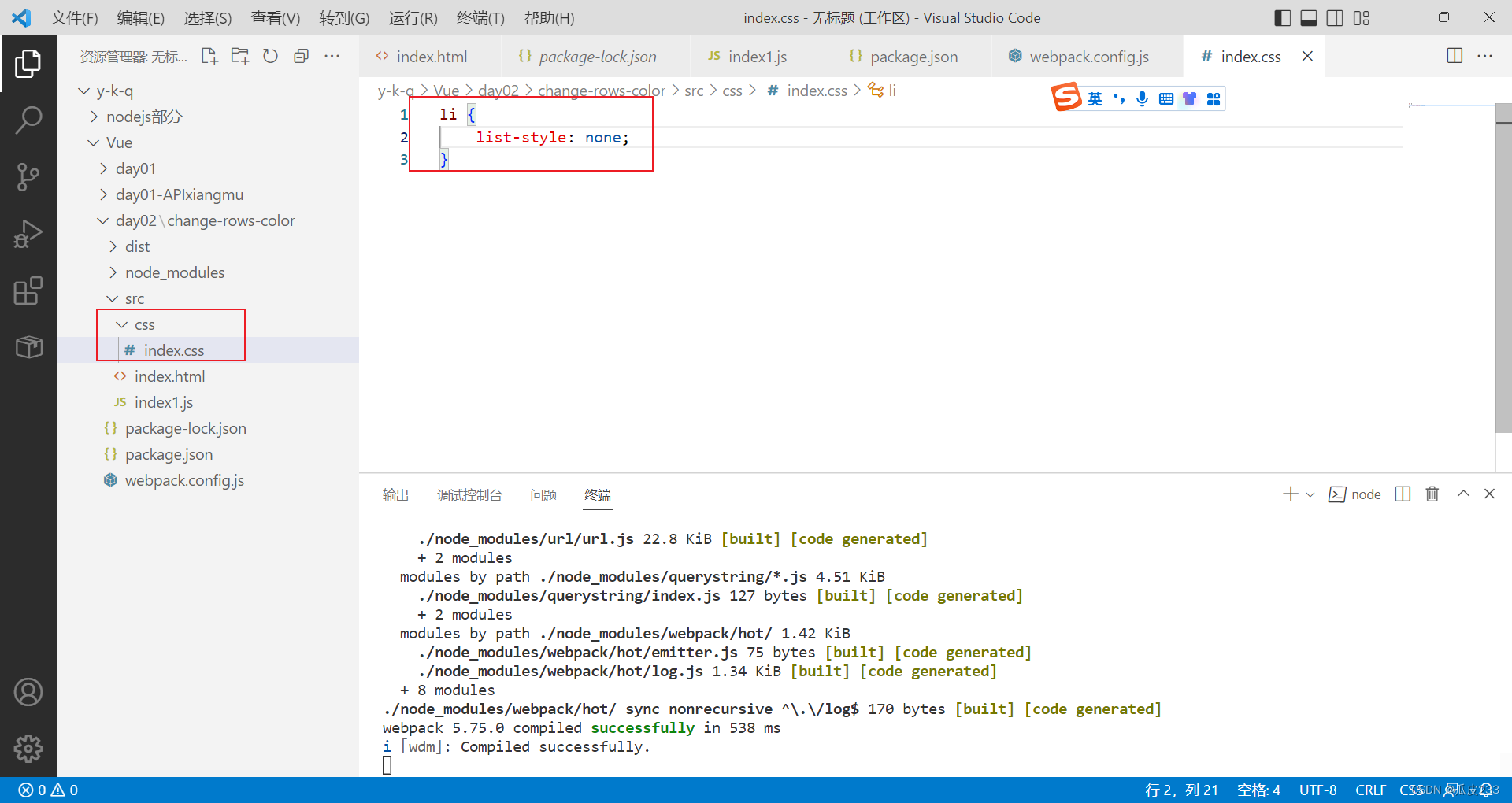Split the editor to the right
Image resolution: width=1512 pixels, height=803 pixels.
[1455, 56]
